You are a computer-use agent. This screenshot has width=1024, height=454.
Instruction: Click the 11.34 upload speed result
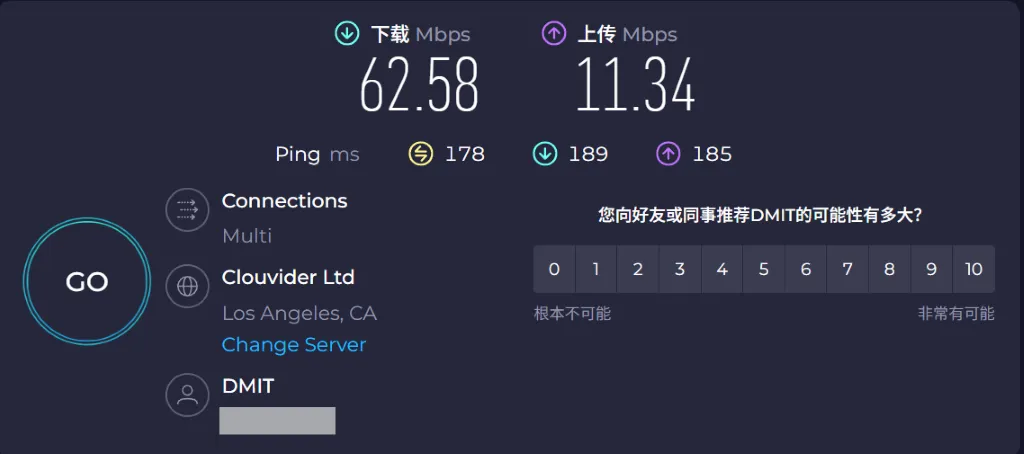[634, 85]
